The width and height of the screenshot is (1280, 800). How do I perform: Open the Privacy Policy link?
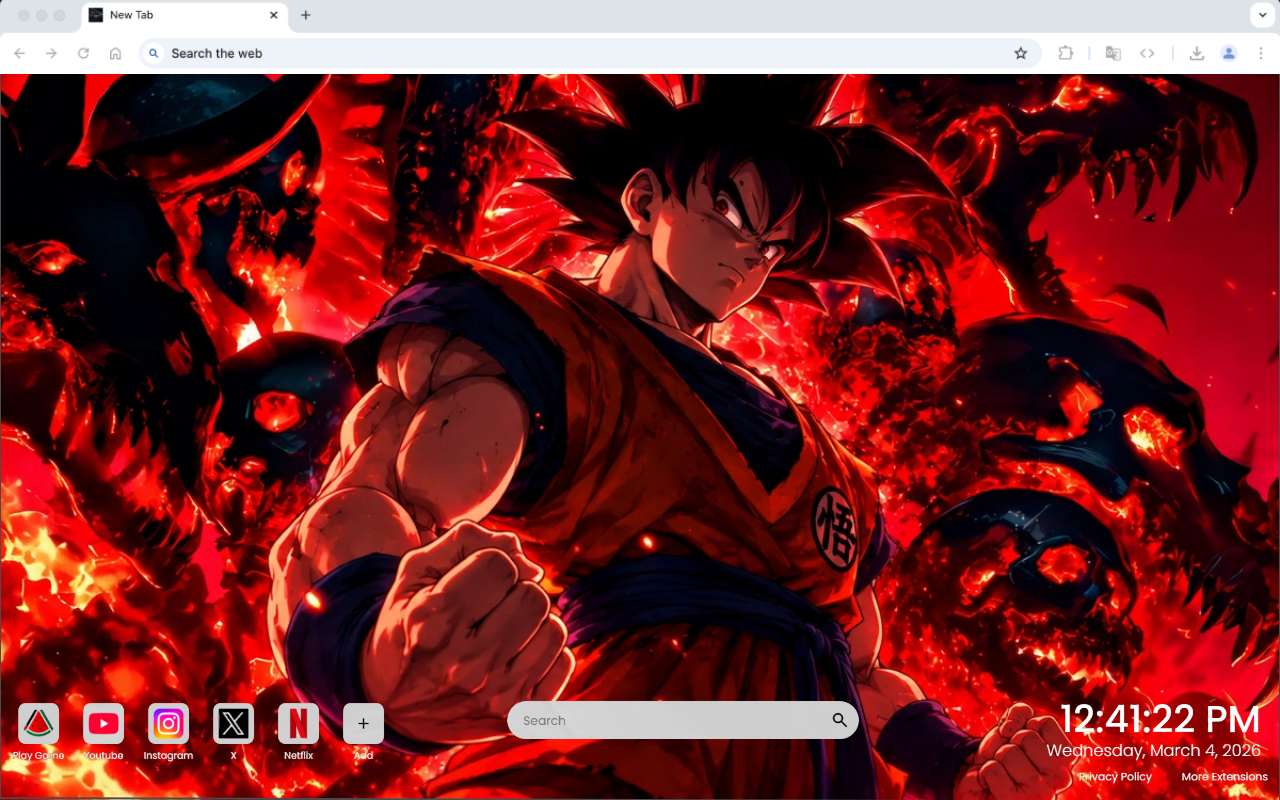1115,777
